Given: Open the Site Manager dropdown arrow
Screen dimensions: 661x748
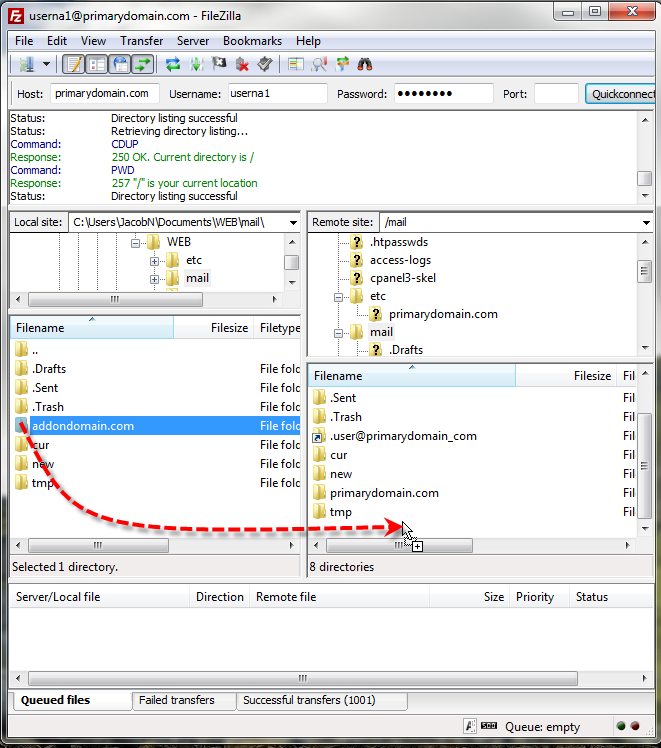Looking at the screenshot, I should [46, 64].
